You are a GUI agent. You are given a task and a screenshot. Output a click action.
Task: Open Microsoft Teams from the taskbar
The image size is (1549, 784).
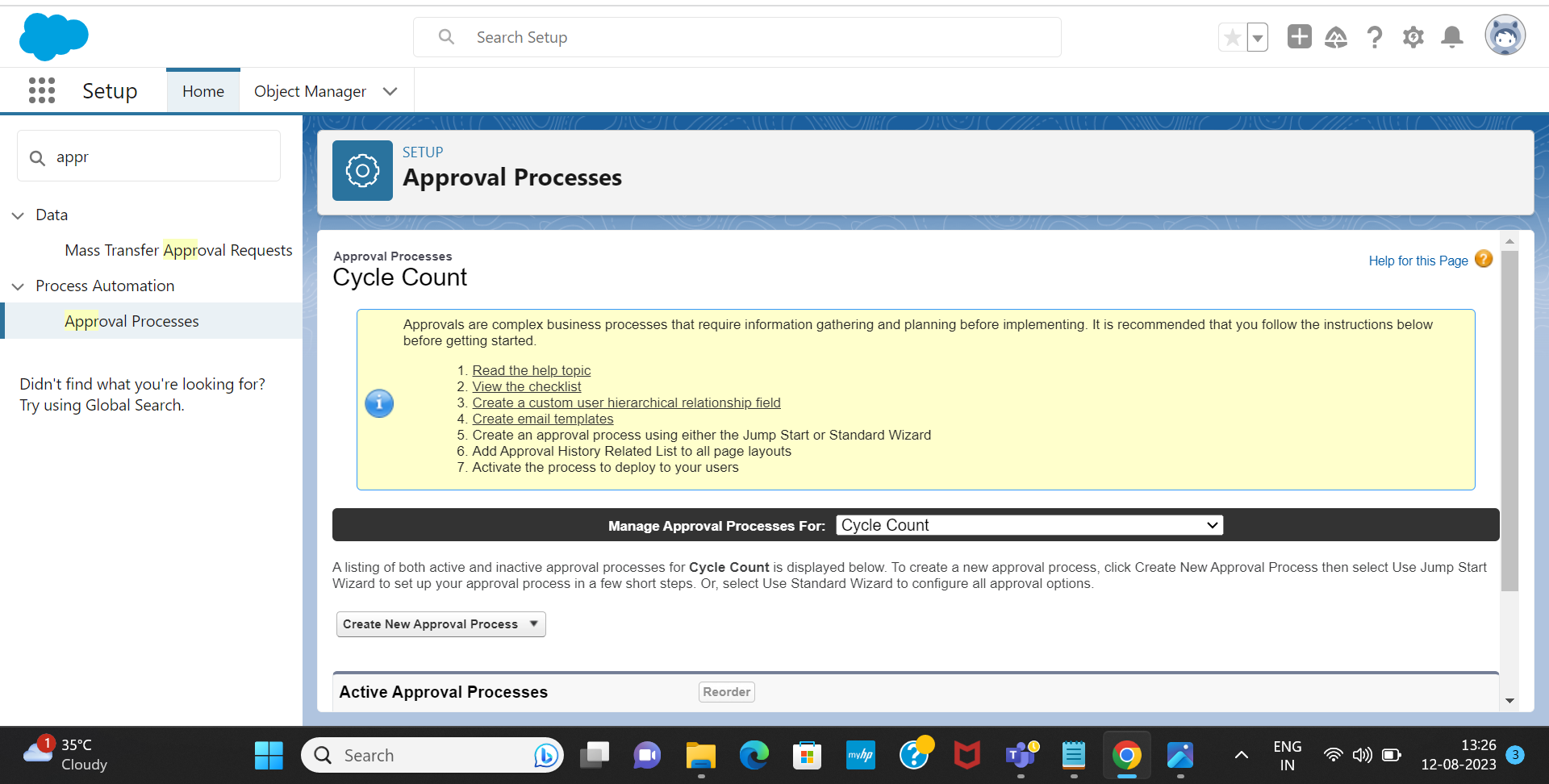click(1021, 756)
